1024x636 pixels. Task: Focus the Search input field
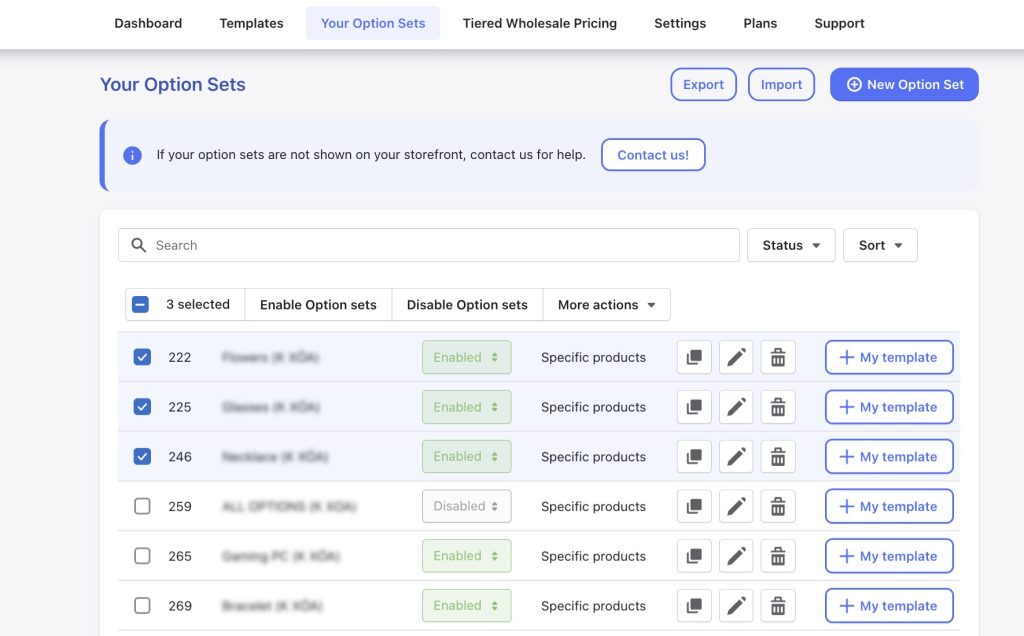pyautogui.click(x=428, y=245)
